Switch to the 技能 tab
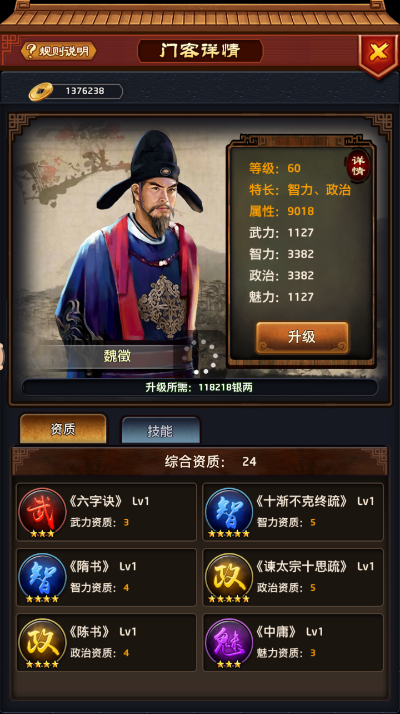Viewport: 400px width, 714px height. (x=160, y=430)
